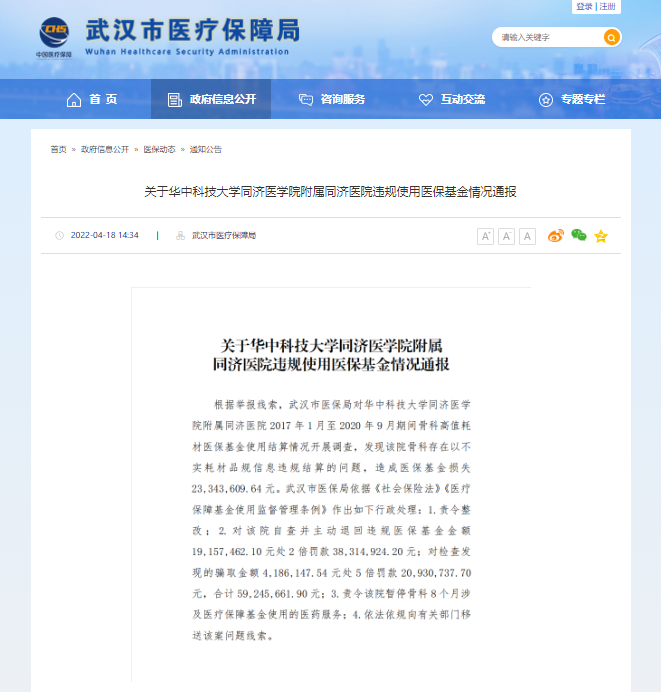This screenshot has height=692, width=661.
Task: Click the CHS China Healthcare Security logo
Action: [54, 37]
